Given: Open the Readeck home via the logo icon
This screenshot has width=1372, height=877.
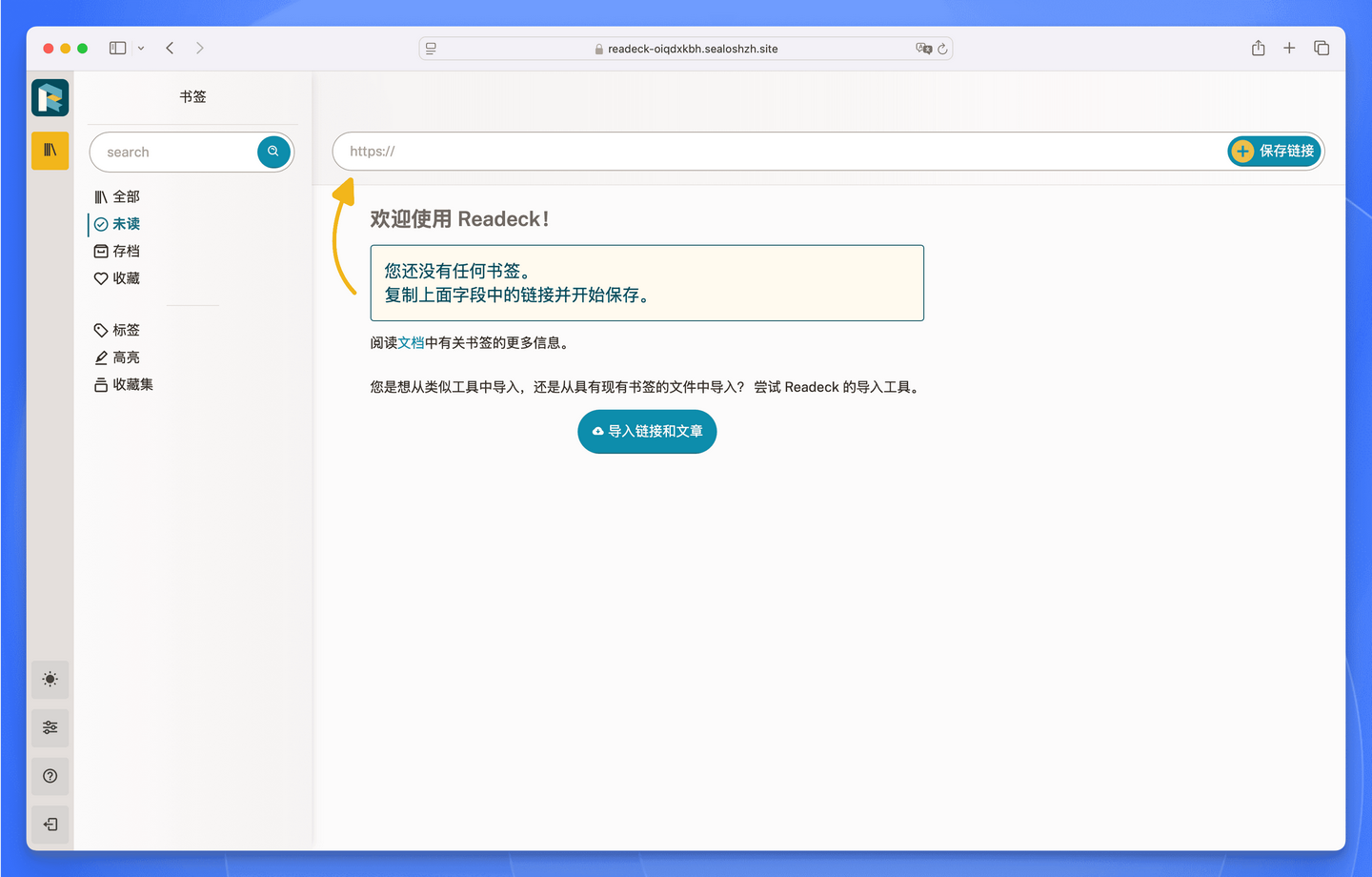Looking at the screenshot, I should coord(50,96).
